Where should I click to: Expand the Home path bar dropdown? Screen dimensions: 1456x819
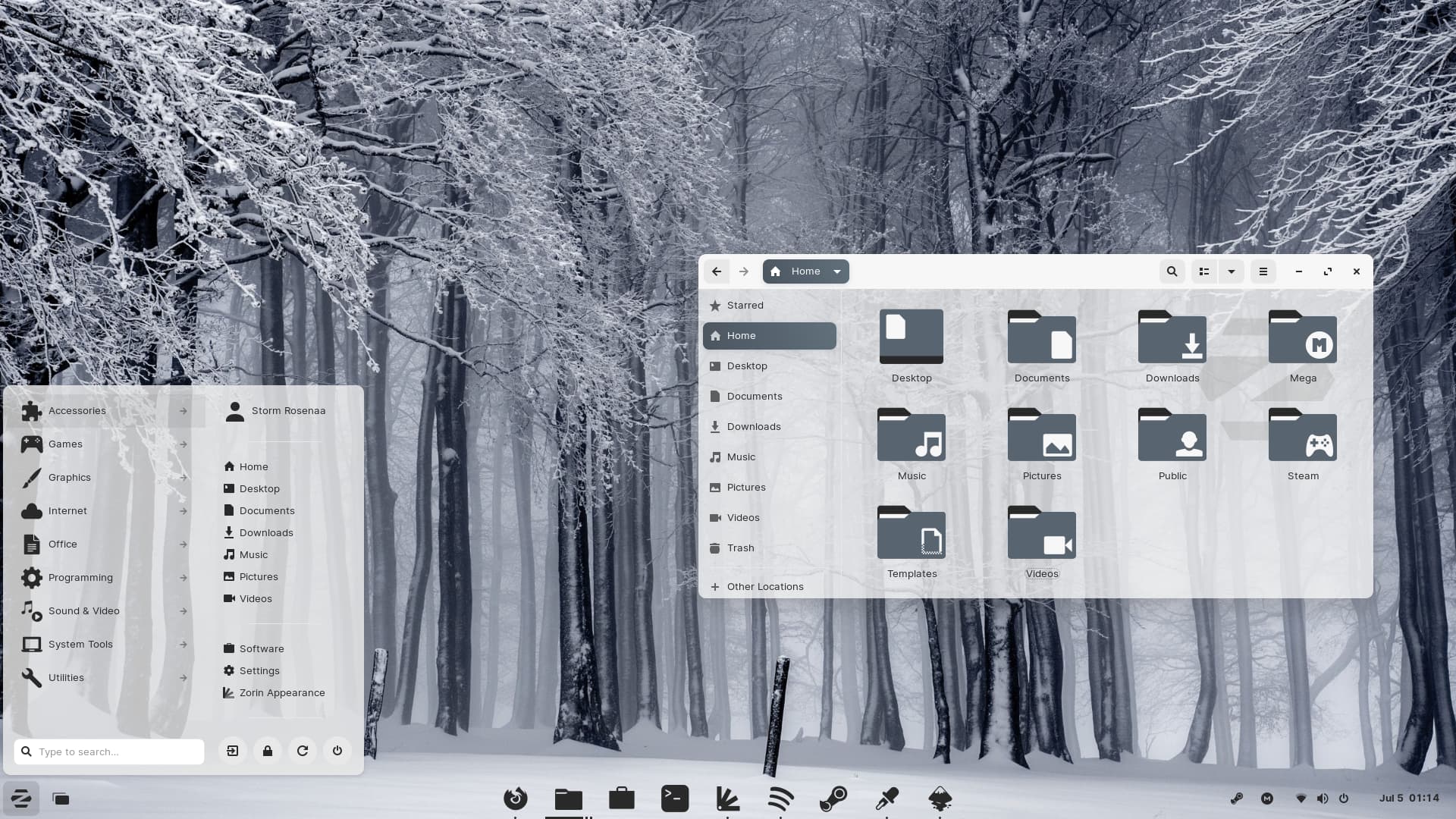(837, 271)
